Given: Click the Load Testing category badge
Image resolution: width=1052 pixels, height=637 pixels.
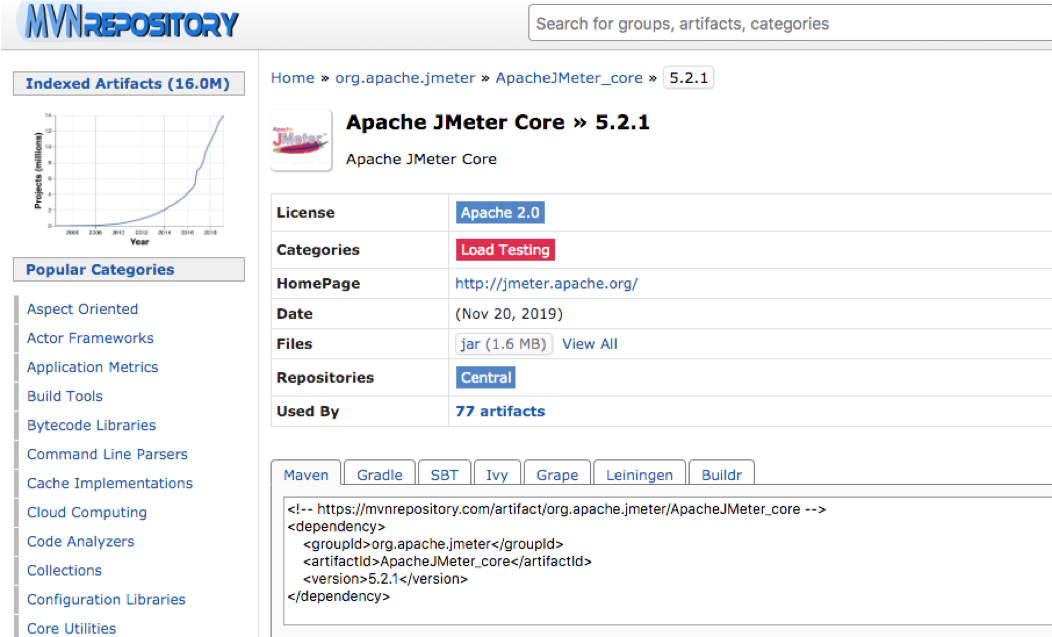Looking at the screenshot, I should tap(505, 250).
